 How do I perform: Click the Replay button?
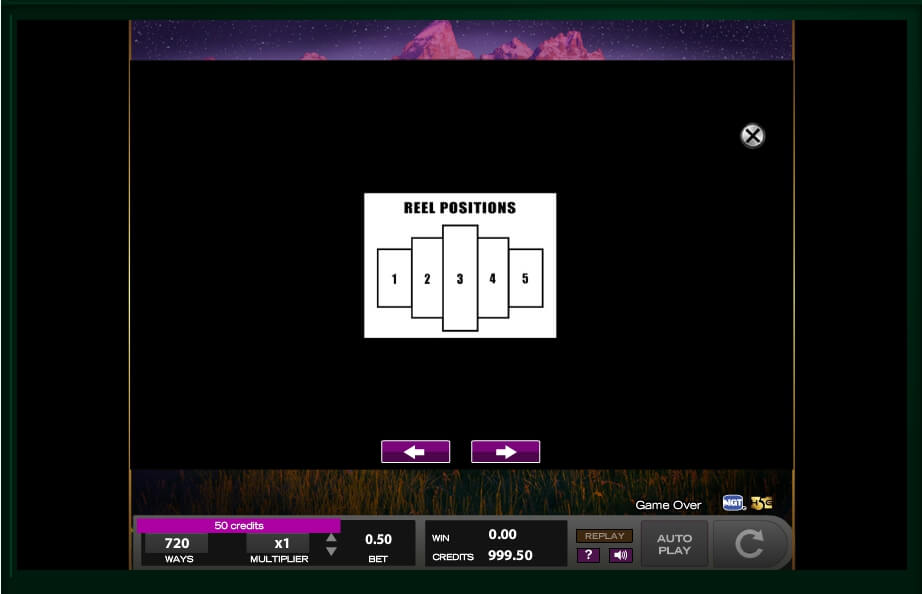[x=604, y=536]
